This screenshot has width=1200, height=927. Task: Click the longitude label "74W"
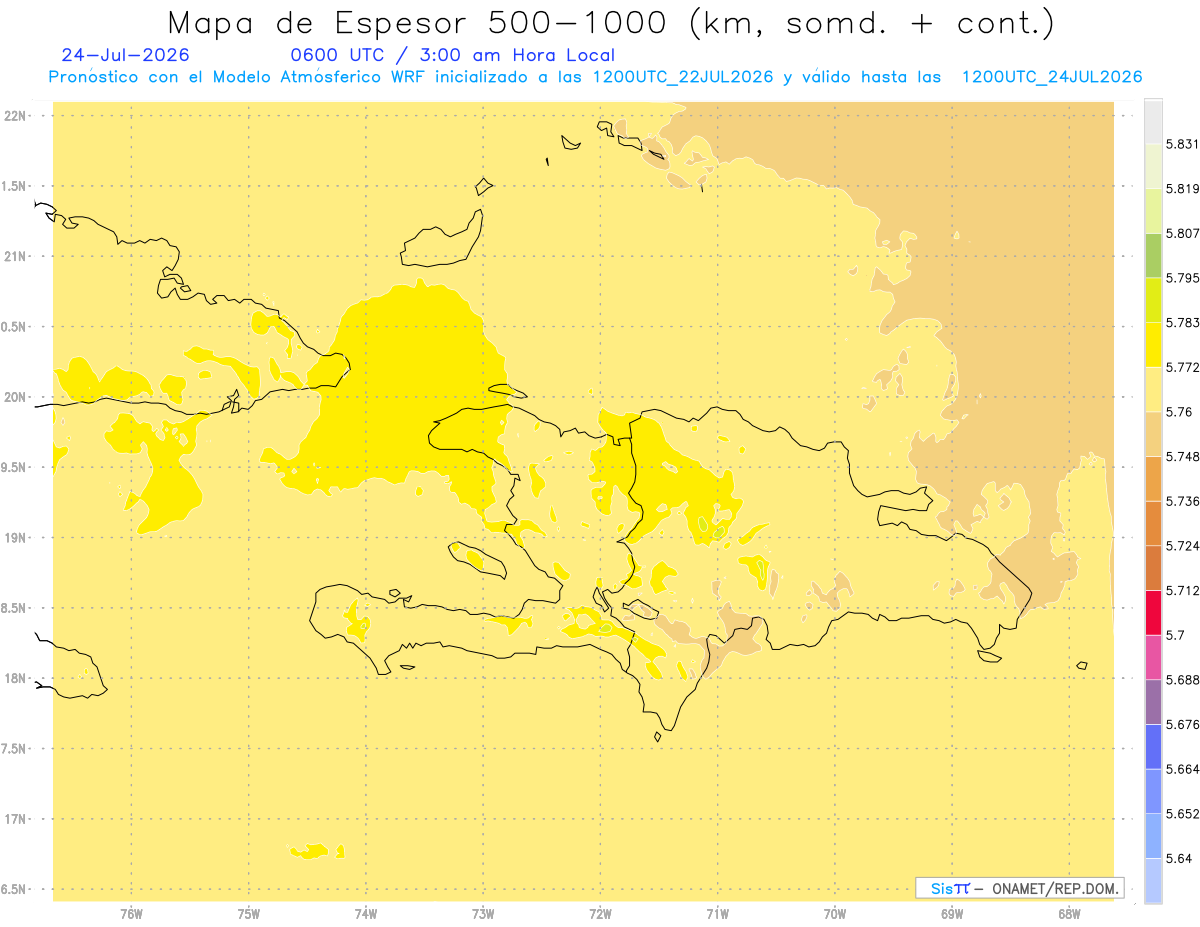[366, 914]
